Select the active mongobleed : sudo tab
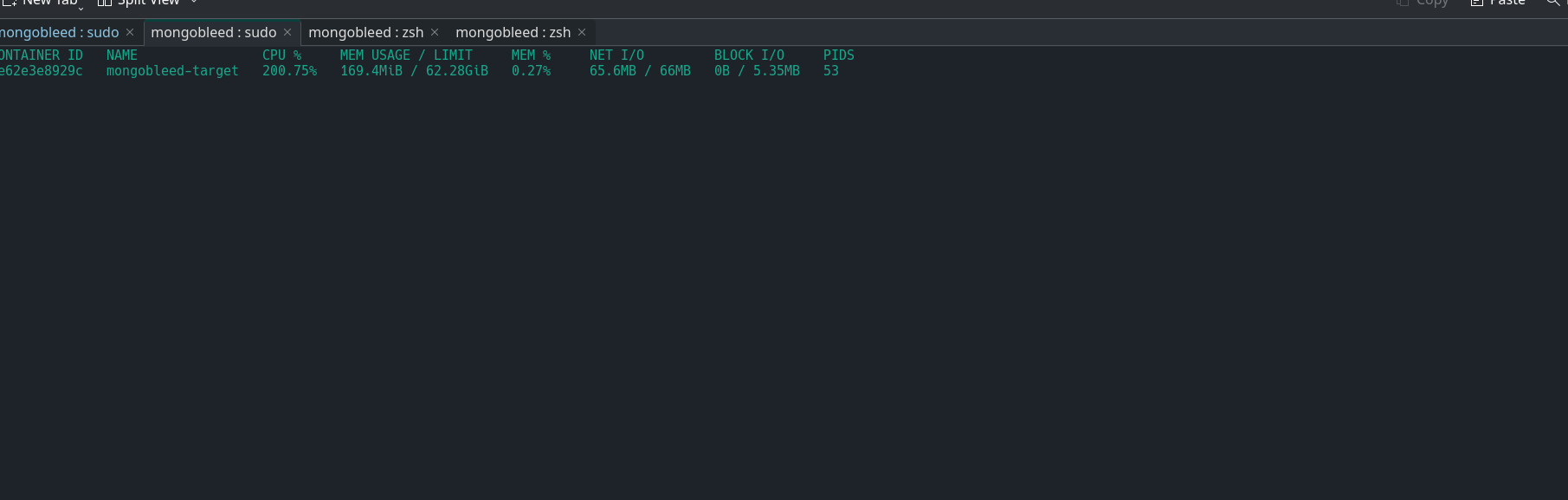 213,33
